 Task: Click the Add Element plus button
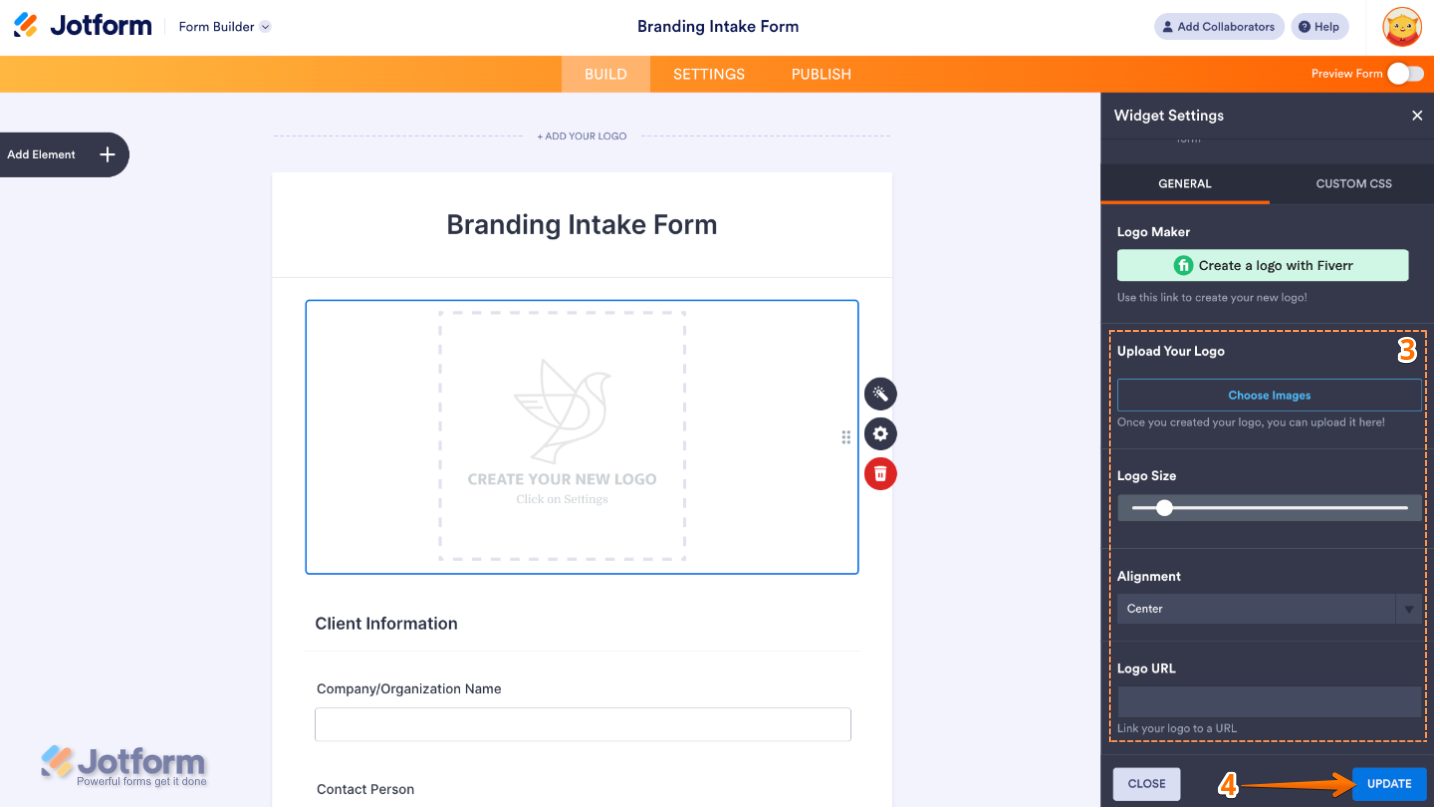coord(105,154)
